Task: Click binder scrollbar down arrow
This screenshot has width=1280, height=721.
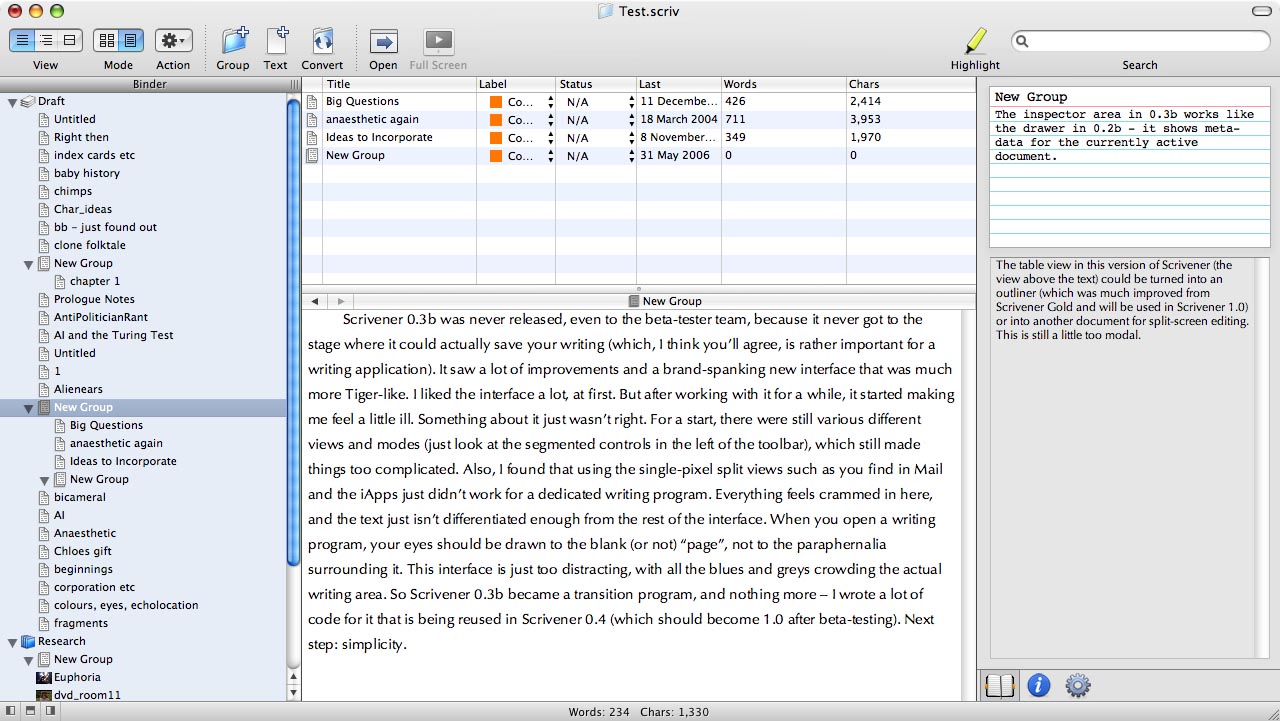Action: [x=293, y=692]
